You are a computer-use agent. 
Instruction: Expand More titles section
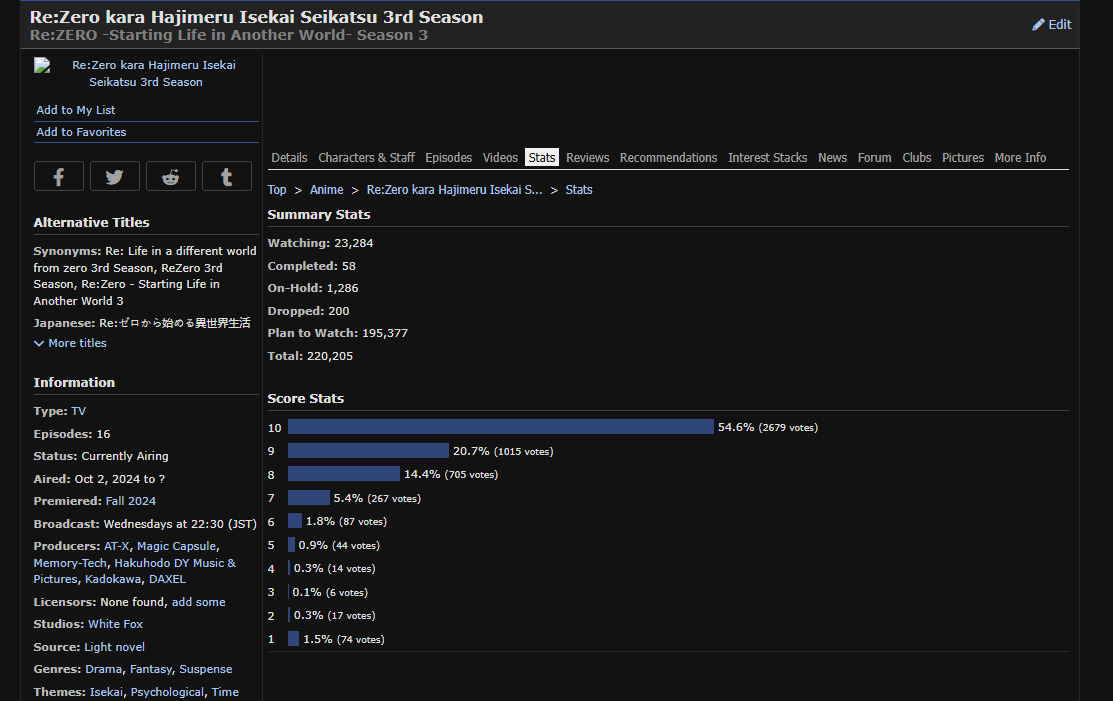coord(70,343)
